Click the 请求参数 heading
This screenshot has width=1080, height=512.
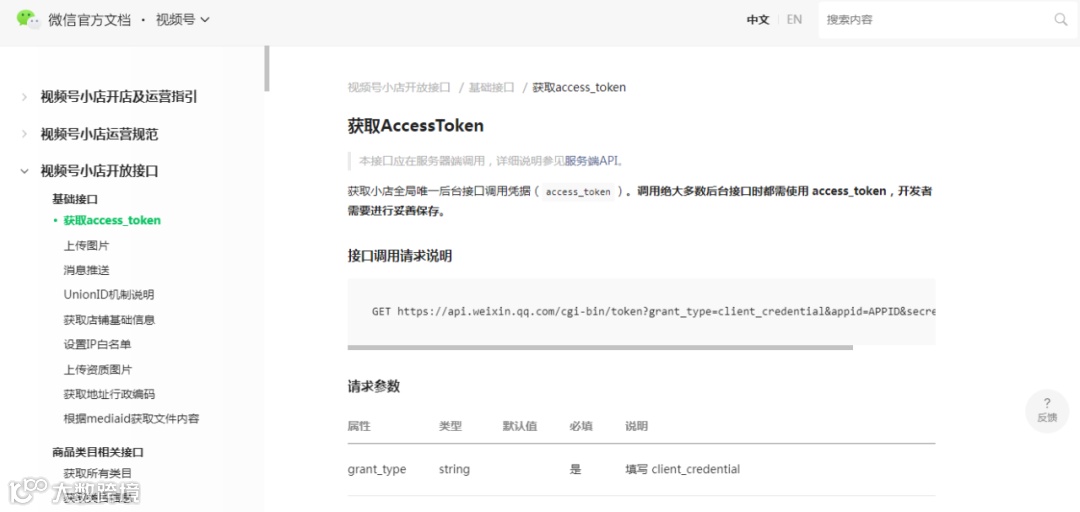[373, 387]
